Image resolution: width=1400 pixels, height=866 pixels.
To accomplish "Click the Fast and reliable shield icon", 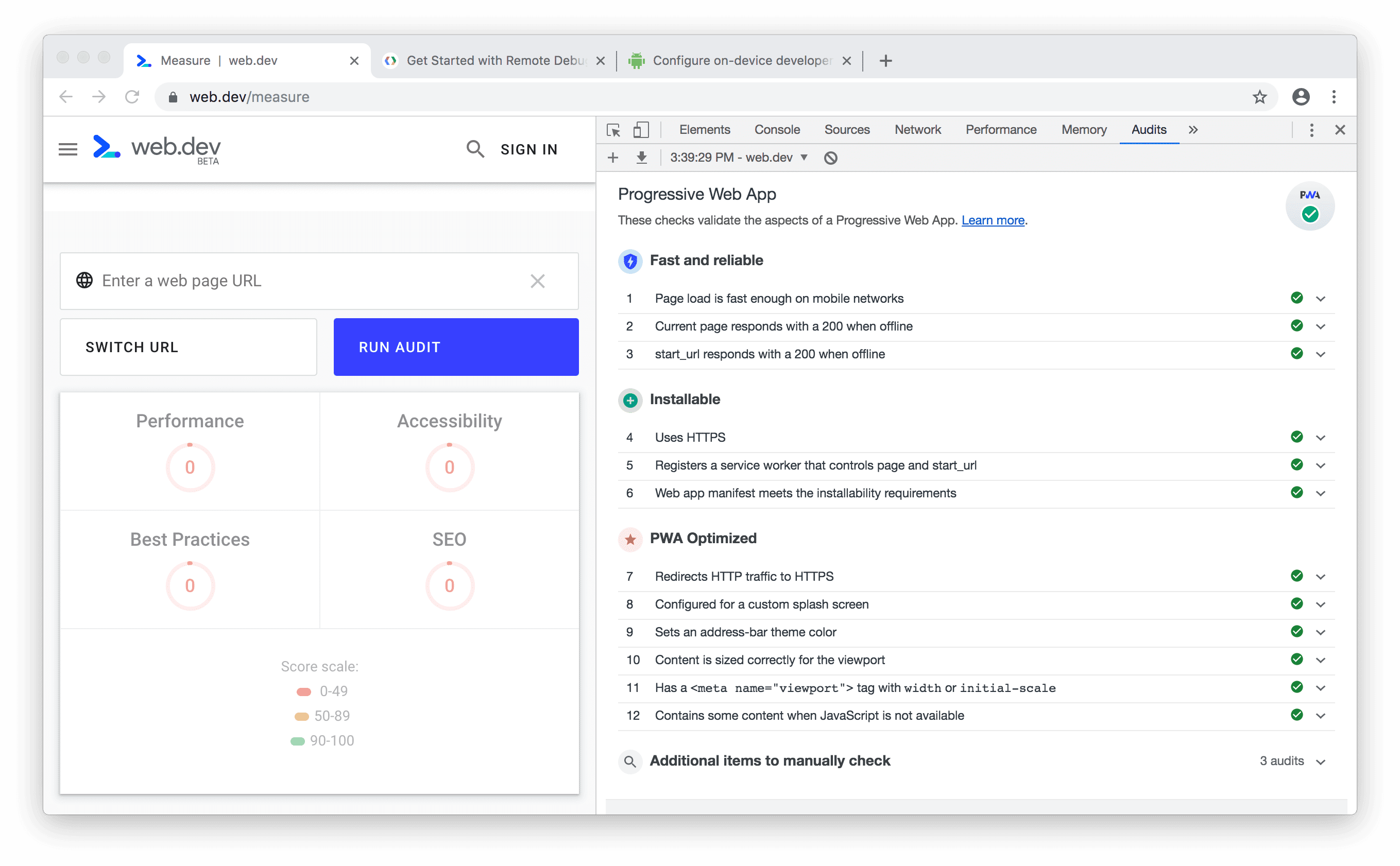I will point(630,260).
